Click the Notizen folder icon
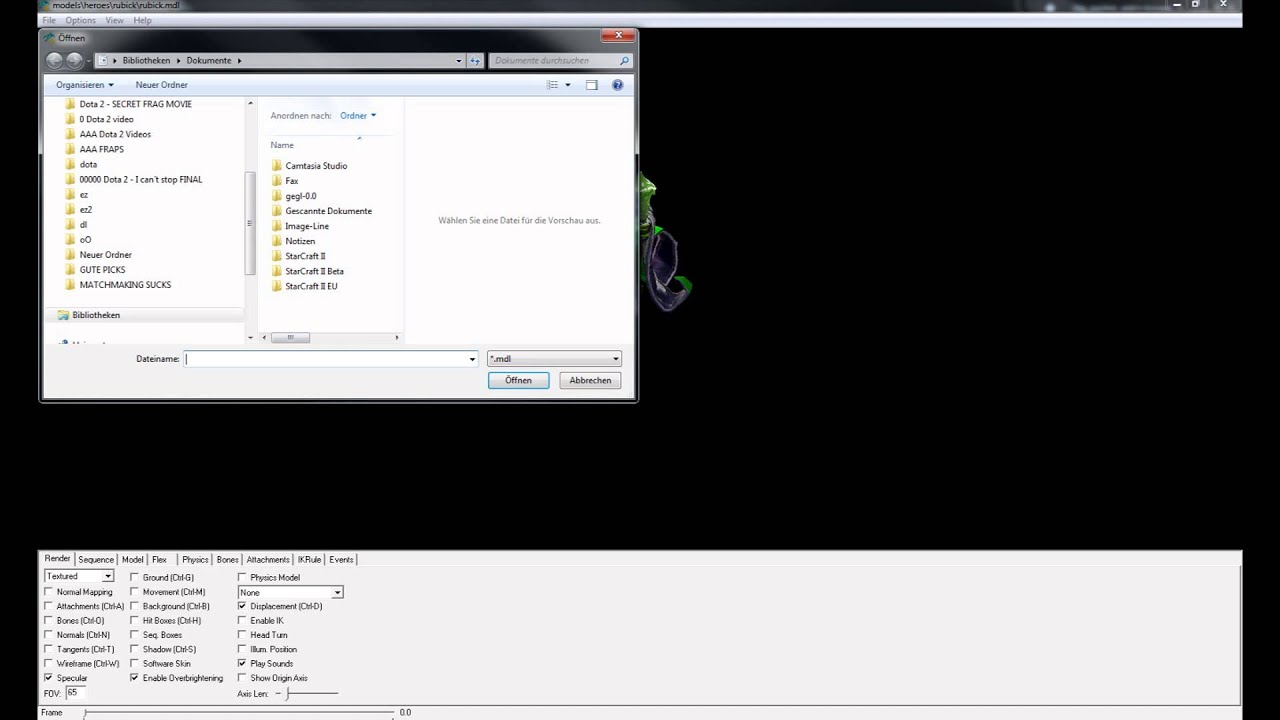The width and height of the screenshot is (1280, 720). [277, 241]
